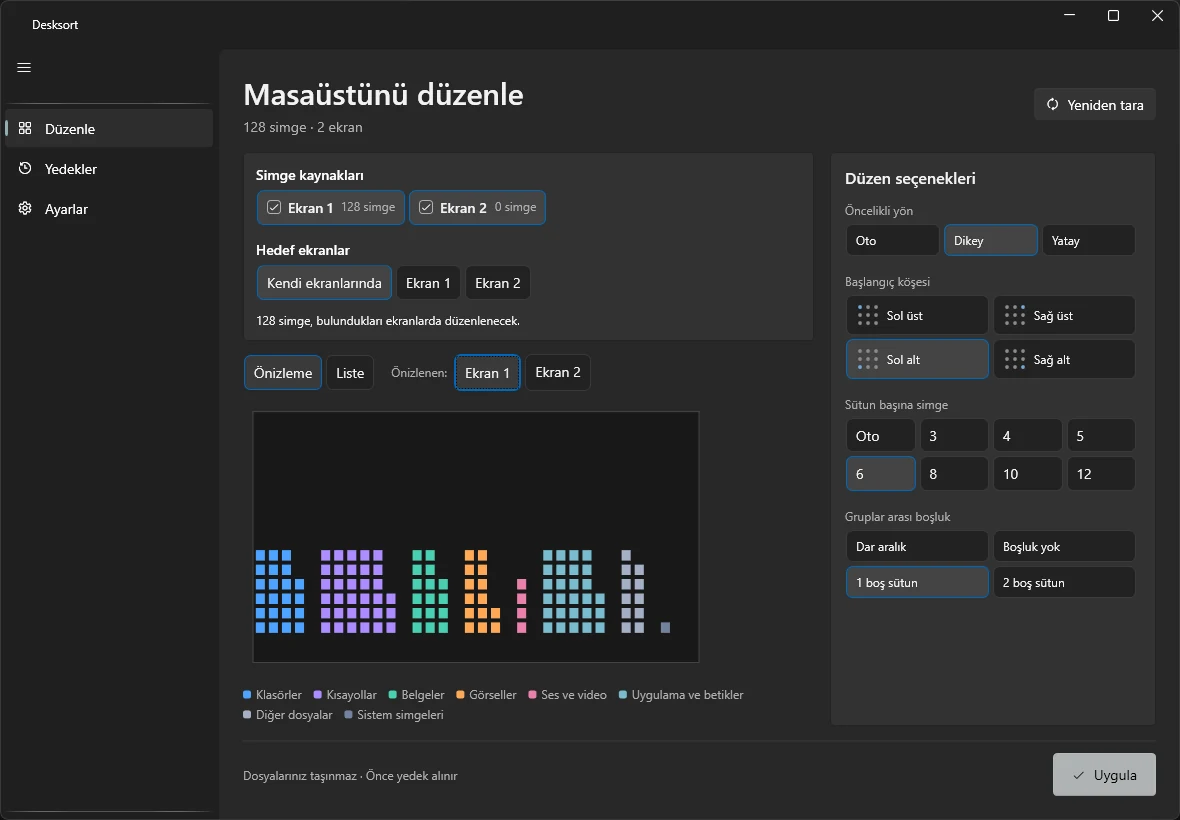Click the Düzenle grid icon in sidebar
The width and height of the screenshot is (1180, 820).
tap(25, 128)
